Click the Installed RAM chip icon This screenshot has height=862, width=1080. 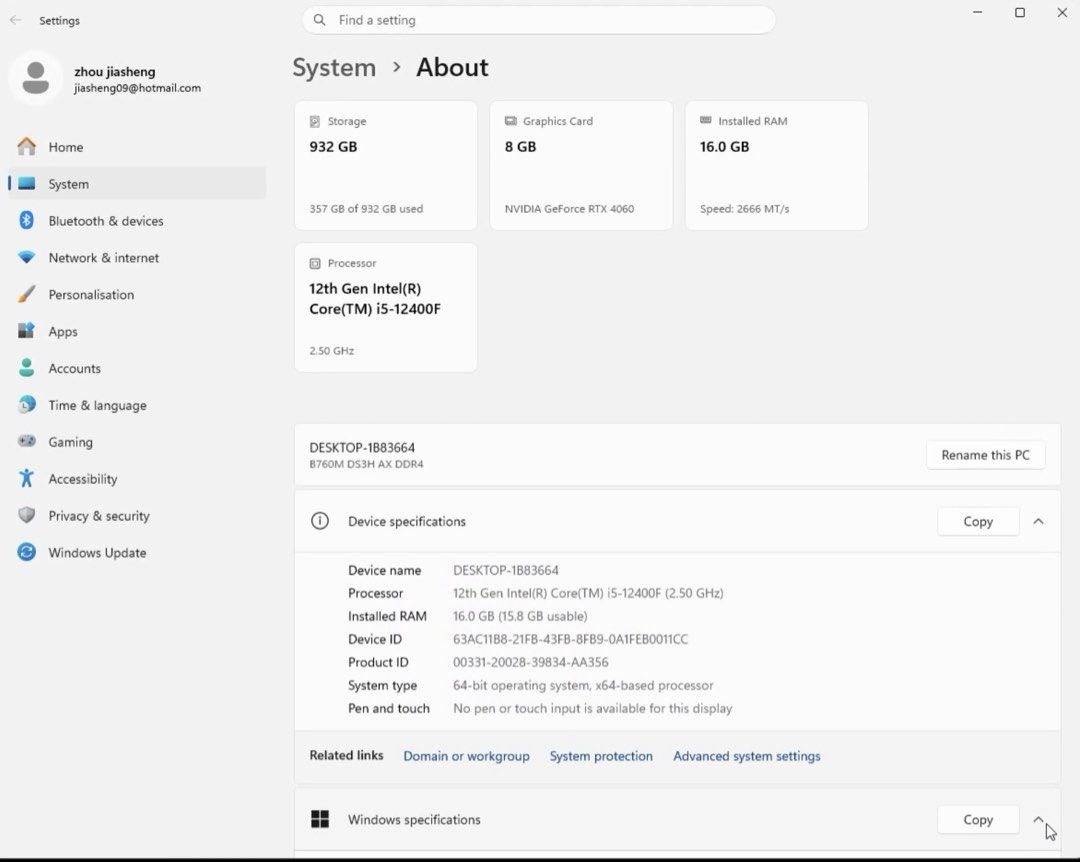tap(706, 121)
